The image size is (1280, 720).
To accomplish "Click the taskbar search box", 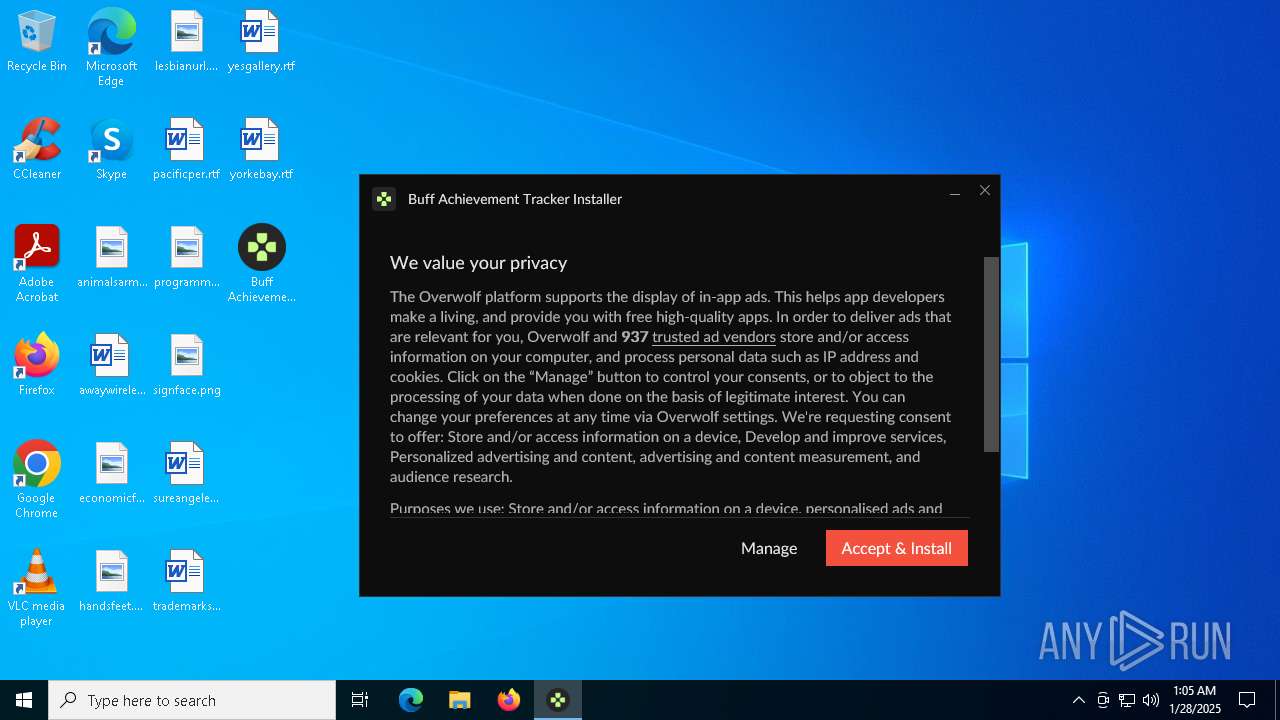I will pos(192,700).
